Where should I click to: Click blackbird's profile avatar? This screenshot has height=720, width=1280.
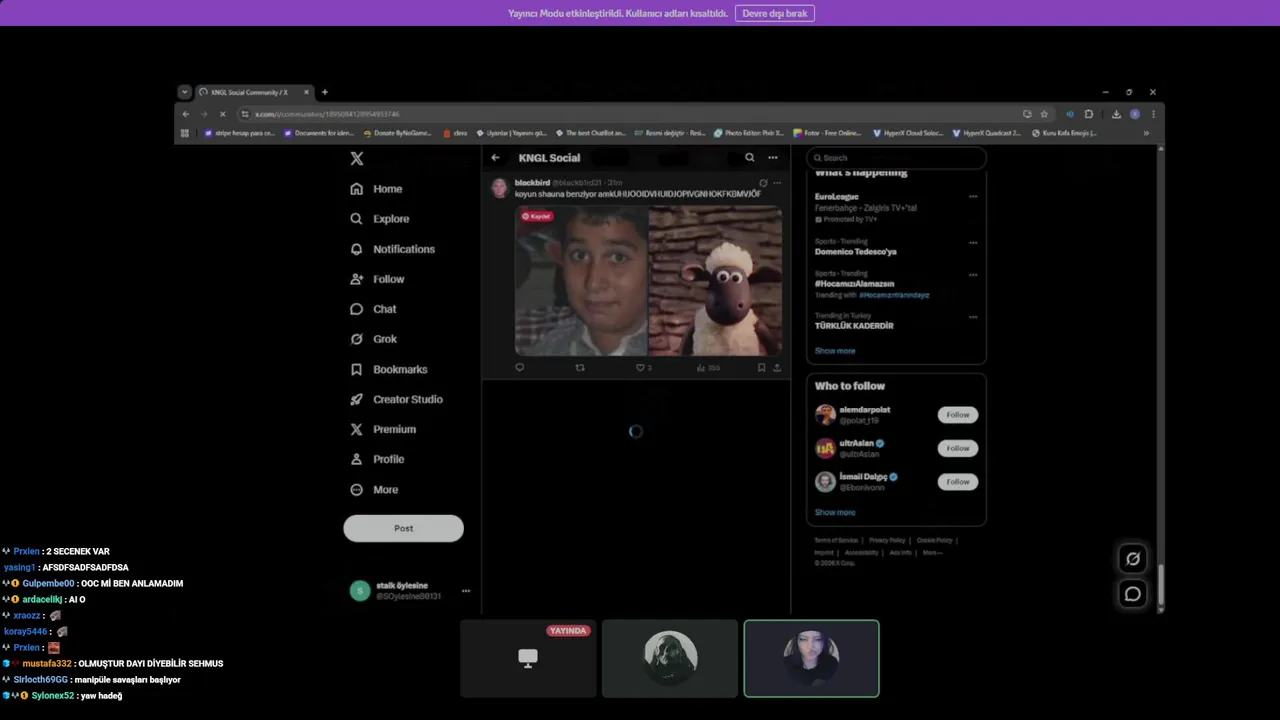click(499, 188)
